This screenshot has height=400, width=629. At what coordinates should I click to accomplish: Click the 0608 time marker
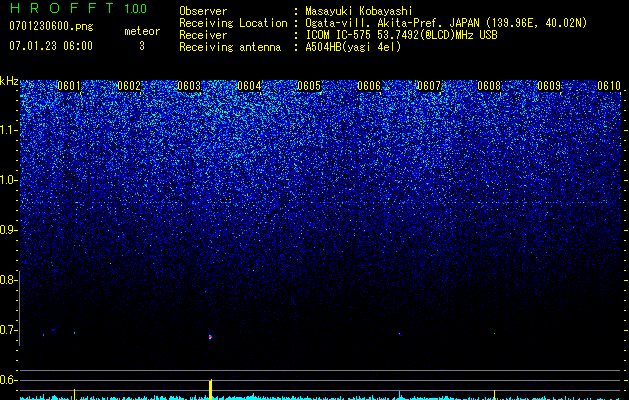coord(489,86)
